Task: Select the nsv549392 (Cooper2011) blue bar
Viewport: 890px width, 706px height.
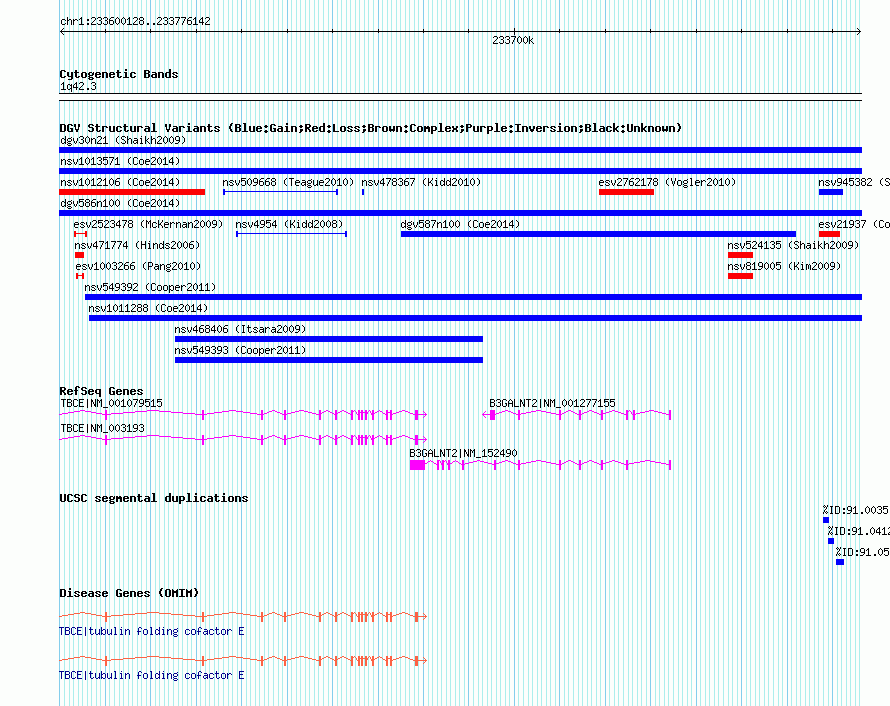Action: pos(473,297)
